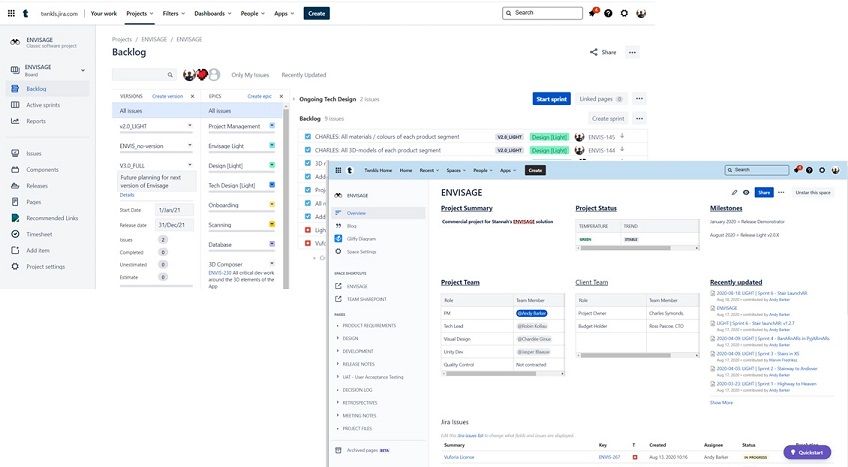Toggle checkbox for ENVIS-144 issue
Viewport: 848px width, 467px height.
tap(308, 150)
